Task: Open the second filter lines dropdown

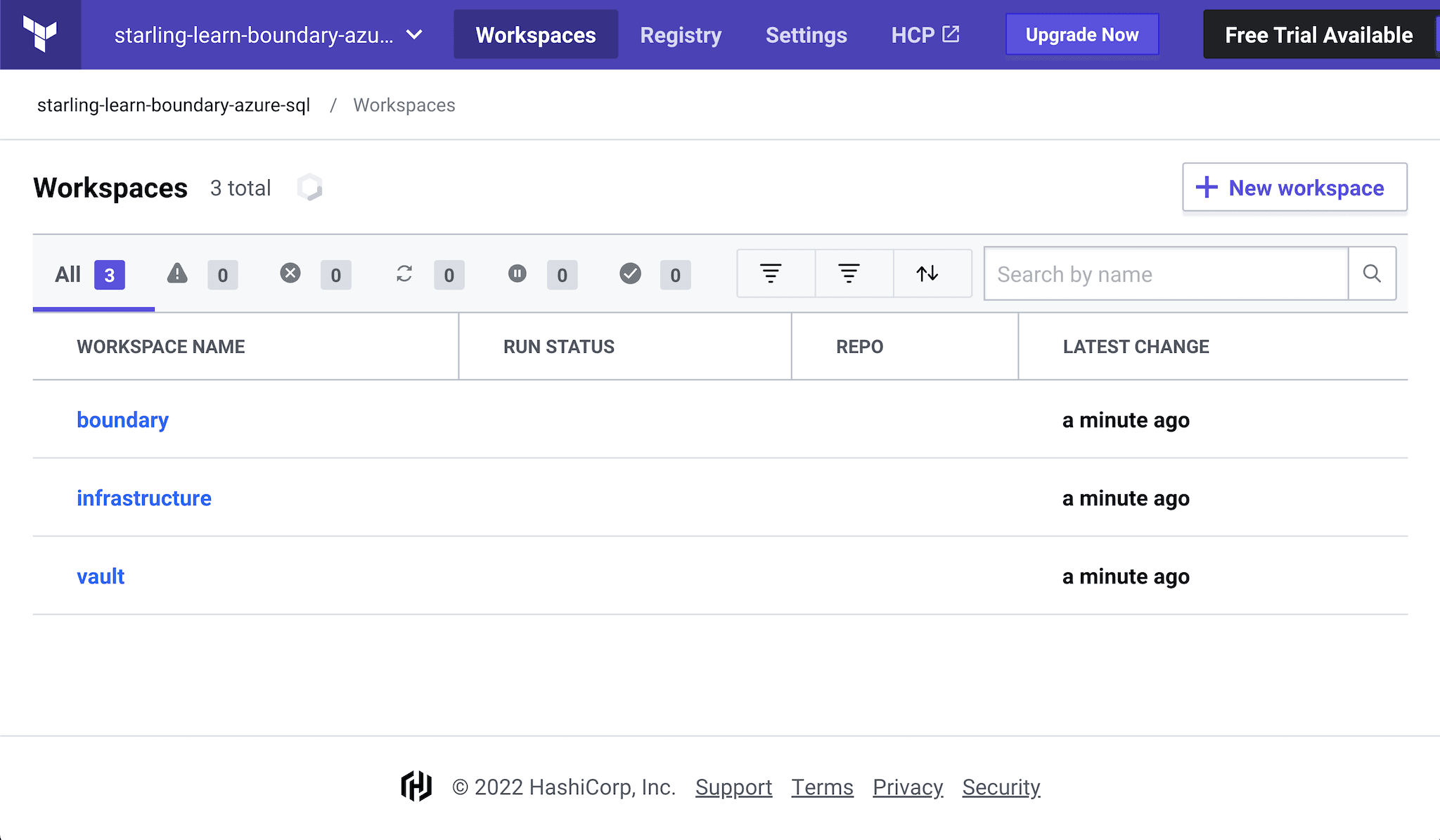Action: click(854, 273)
